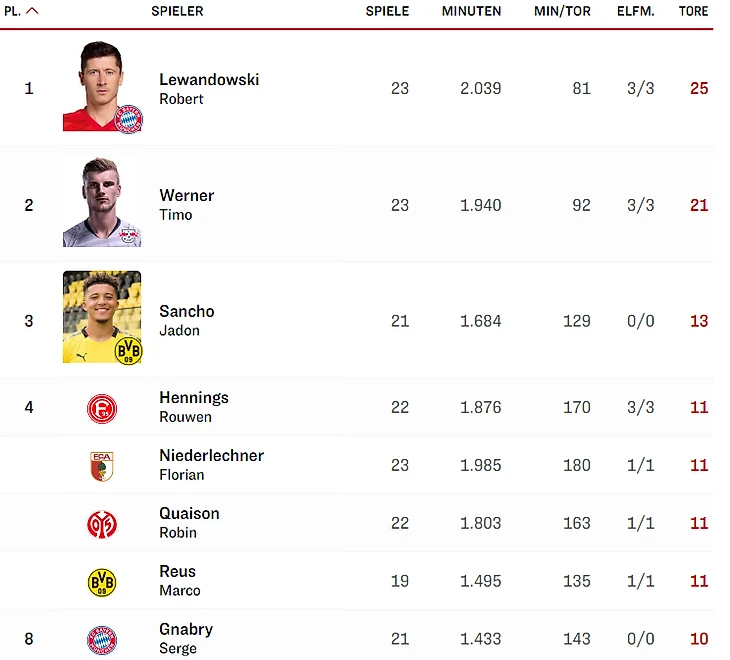Click the RB Leipzig badge on Werner's photo
Screen dimensions: 730x660
point(129,235)
